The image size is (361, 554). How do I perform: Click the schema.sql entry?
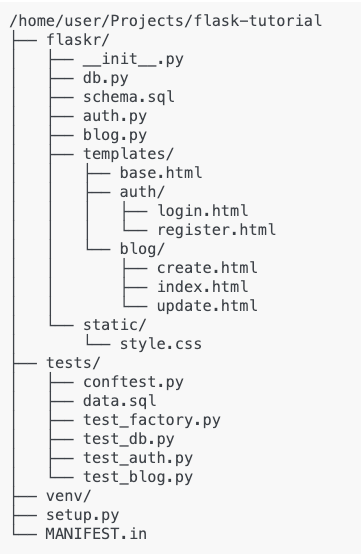pyautogui.click(x=129, y=97)
